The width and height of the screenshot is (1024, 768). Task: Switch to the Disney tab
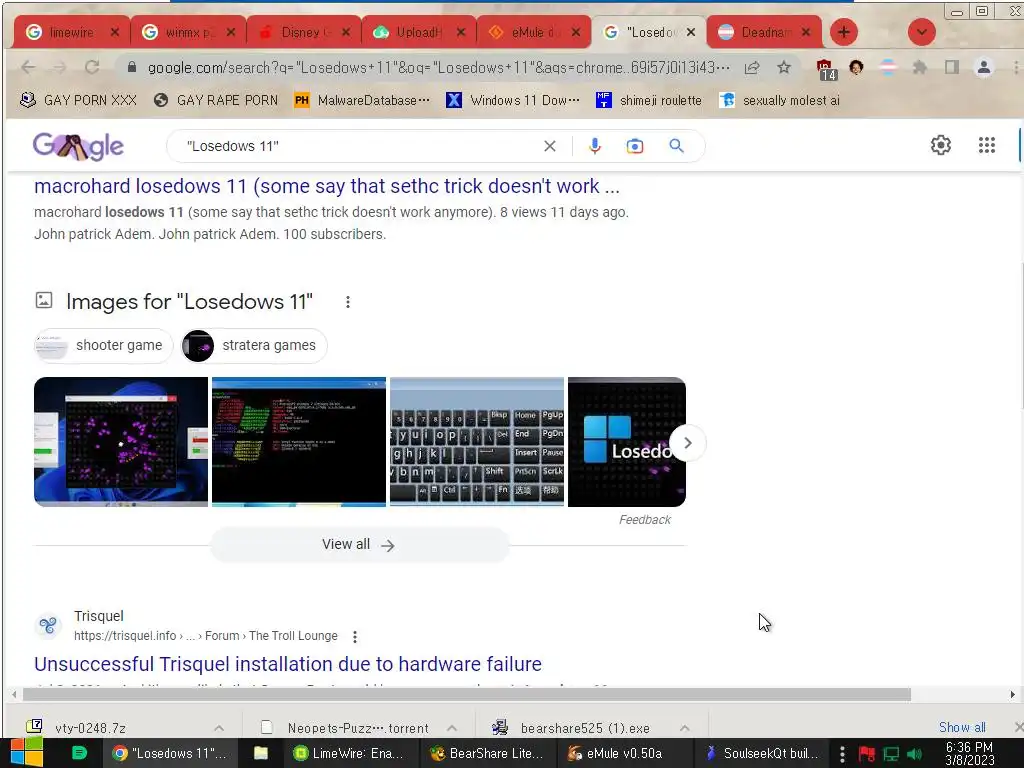[x=304, y=32]
